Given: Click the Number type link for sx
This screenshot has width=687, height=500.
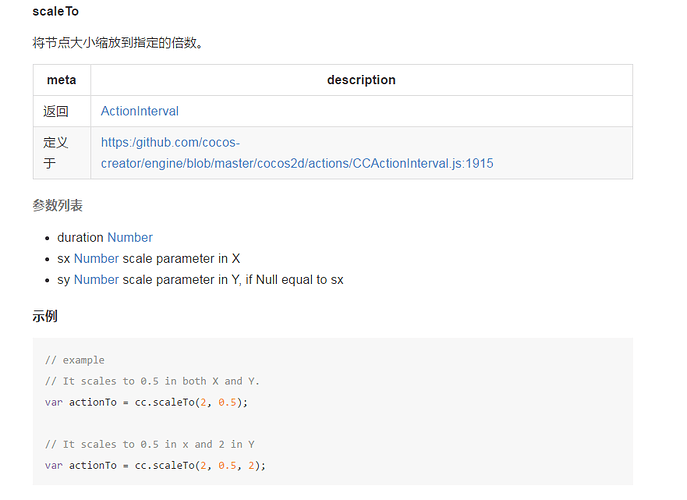Looking at the screenshot, I should [96, 258].
